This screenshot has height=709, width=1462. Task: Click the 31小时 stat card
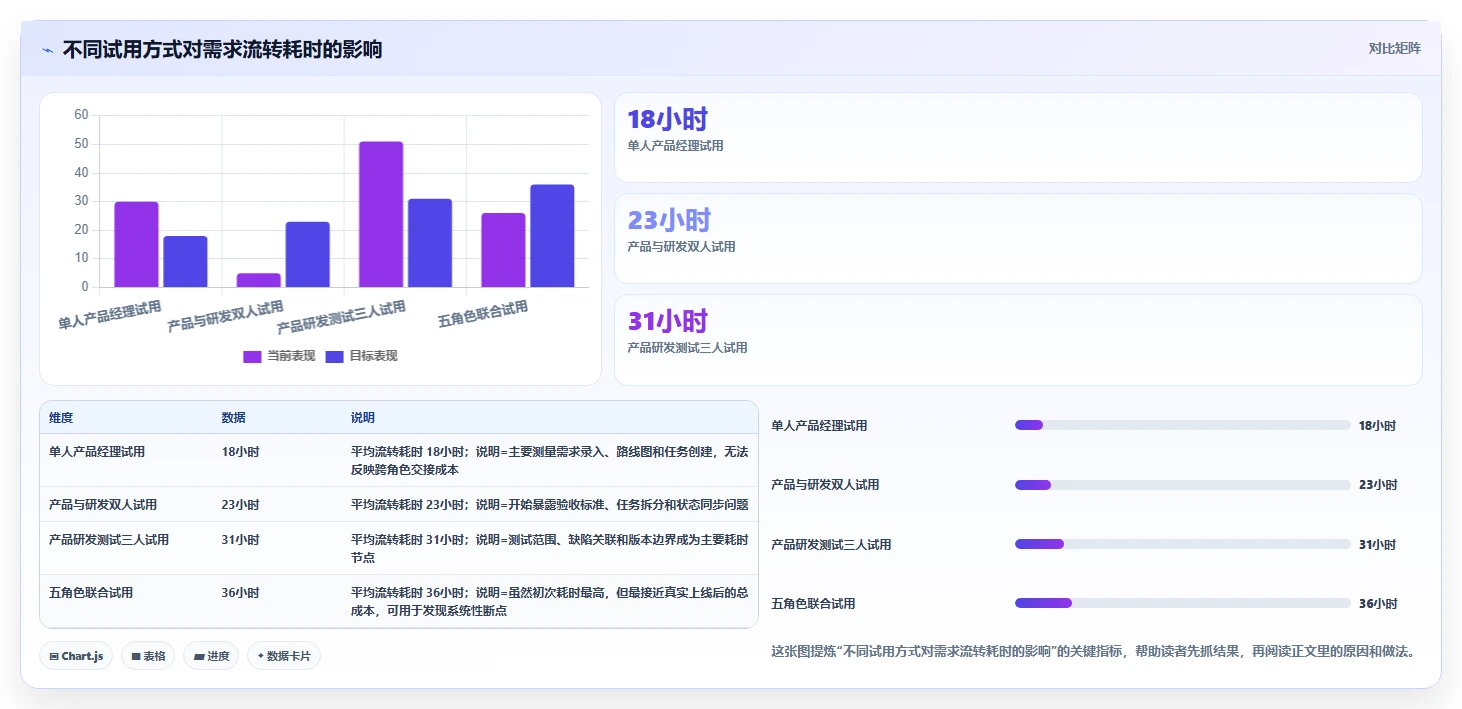pos(1018,340)
